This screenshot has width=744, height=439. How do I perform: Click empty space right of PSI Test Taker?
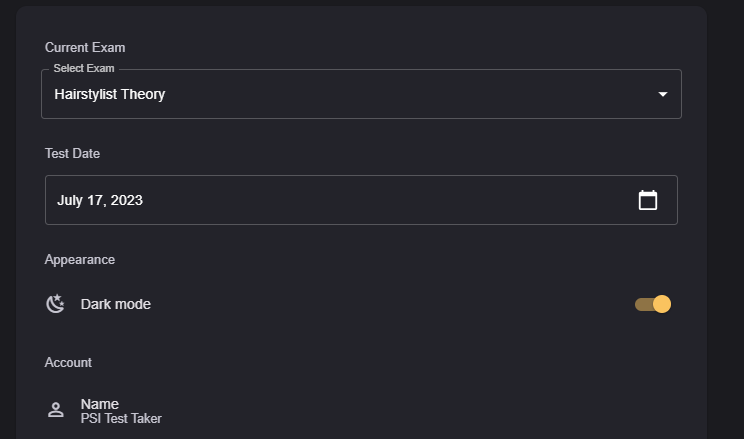[400, 412]
